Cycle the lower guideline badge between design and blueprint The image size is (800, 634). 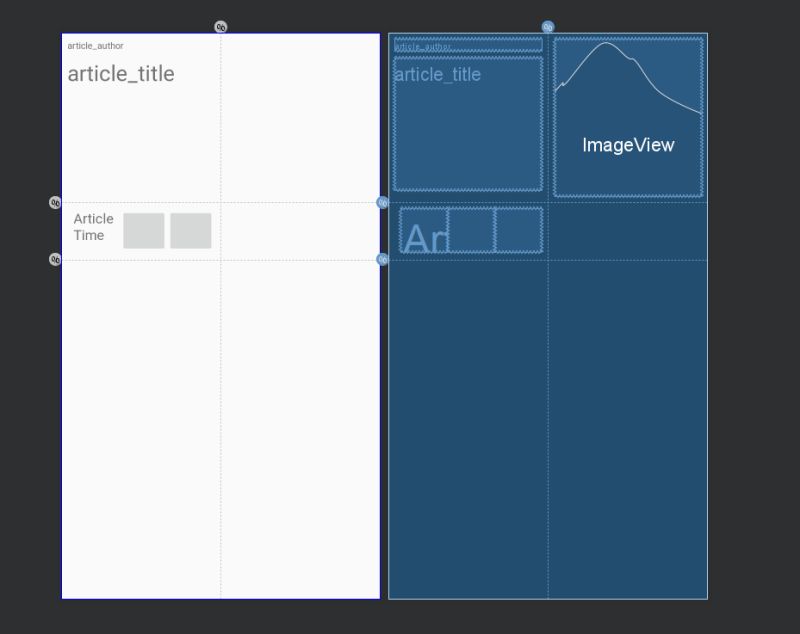coord(381,260)
